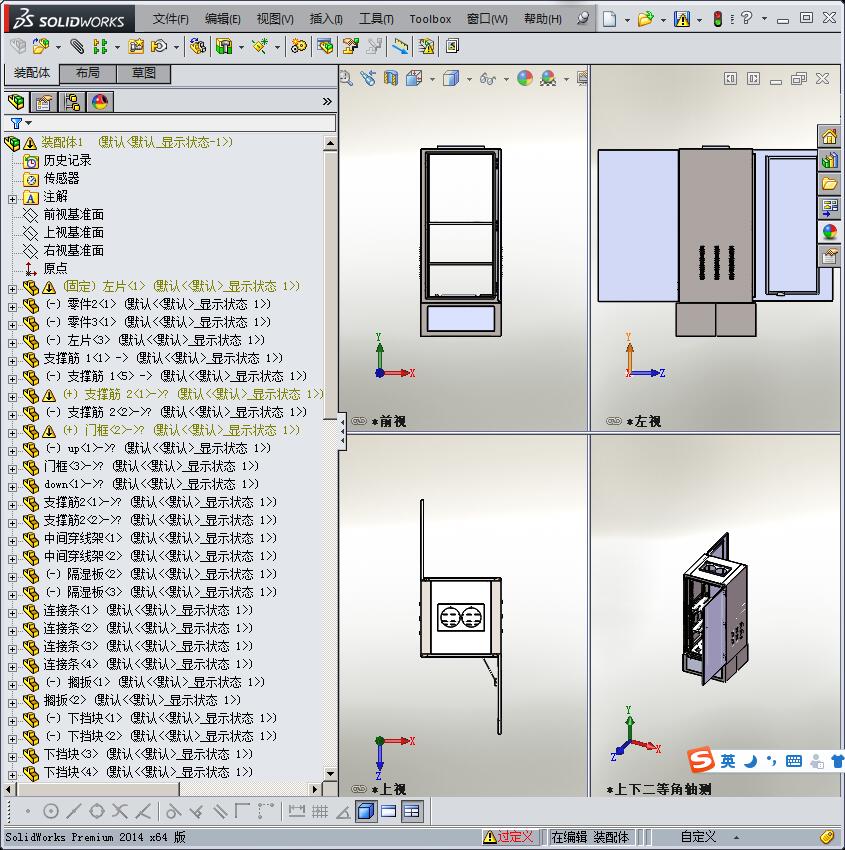845x850 pixels.
Task: Expand 下挡块<4> tree node
Action: coord(12,775)
